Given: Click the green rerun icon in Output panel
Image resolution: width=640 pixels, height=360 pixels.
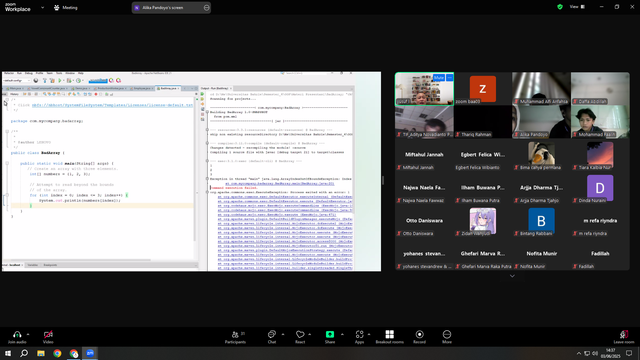Looking at the screenshot, I should pos(202,94).
